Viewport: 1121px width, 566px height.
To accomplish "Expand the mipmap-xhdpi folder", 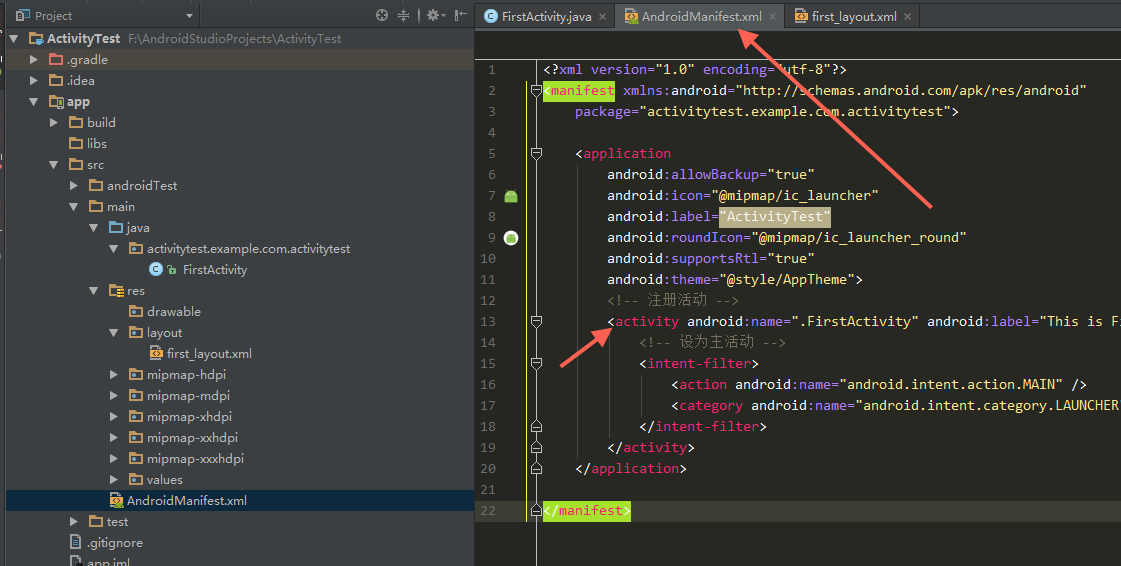I will [x=114, y=417].
